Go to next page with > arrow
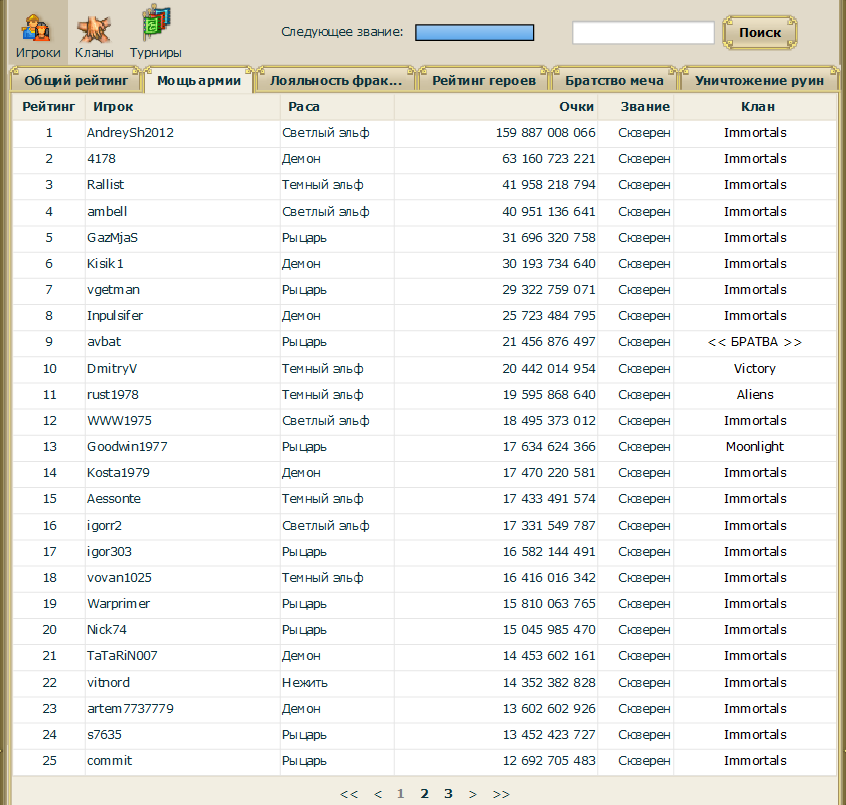 [x=473, y=794]
